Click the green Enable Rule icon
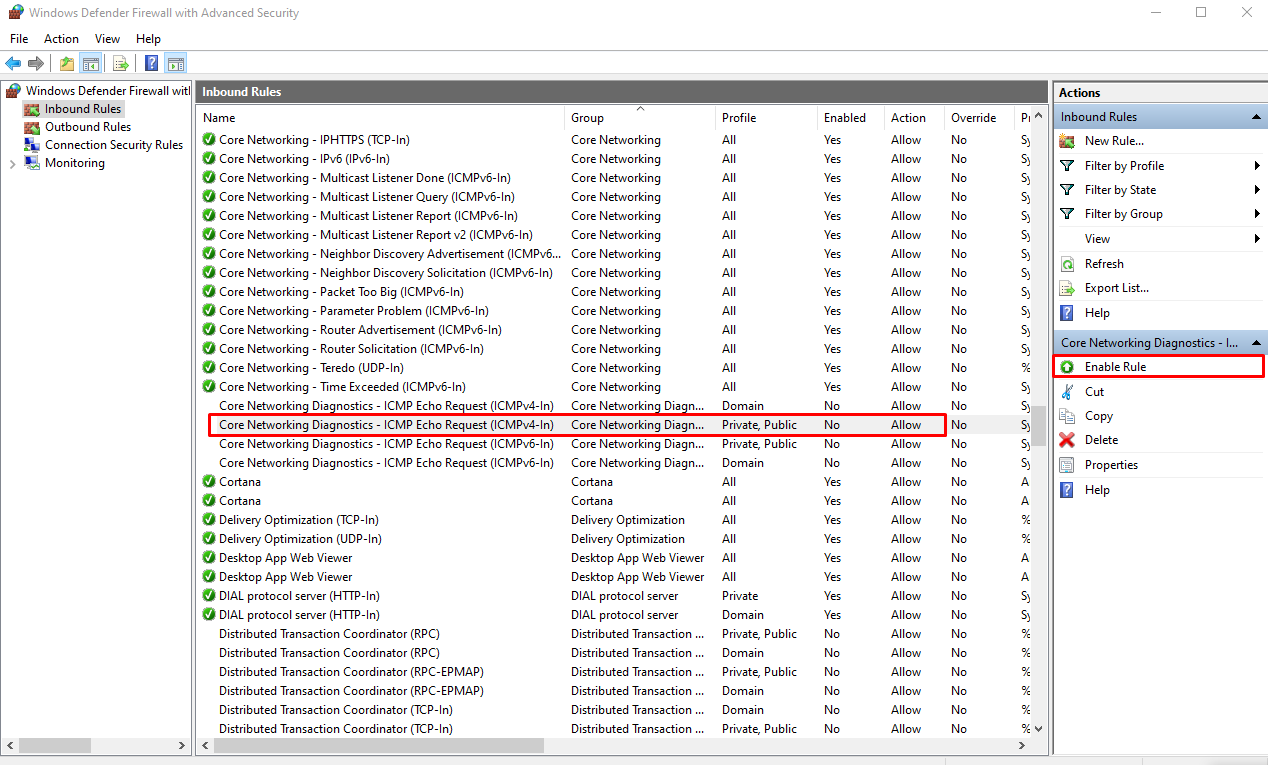The width and height of the screenshot is (1268, 765). [x=1067, y=367]
